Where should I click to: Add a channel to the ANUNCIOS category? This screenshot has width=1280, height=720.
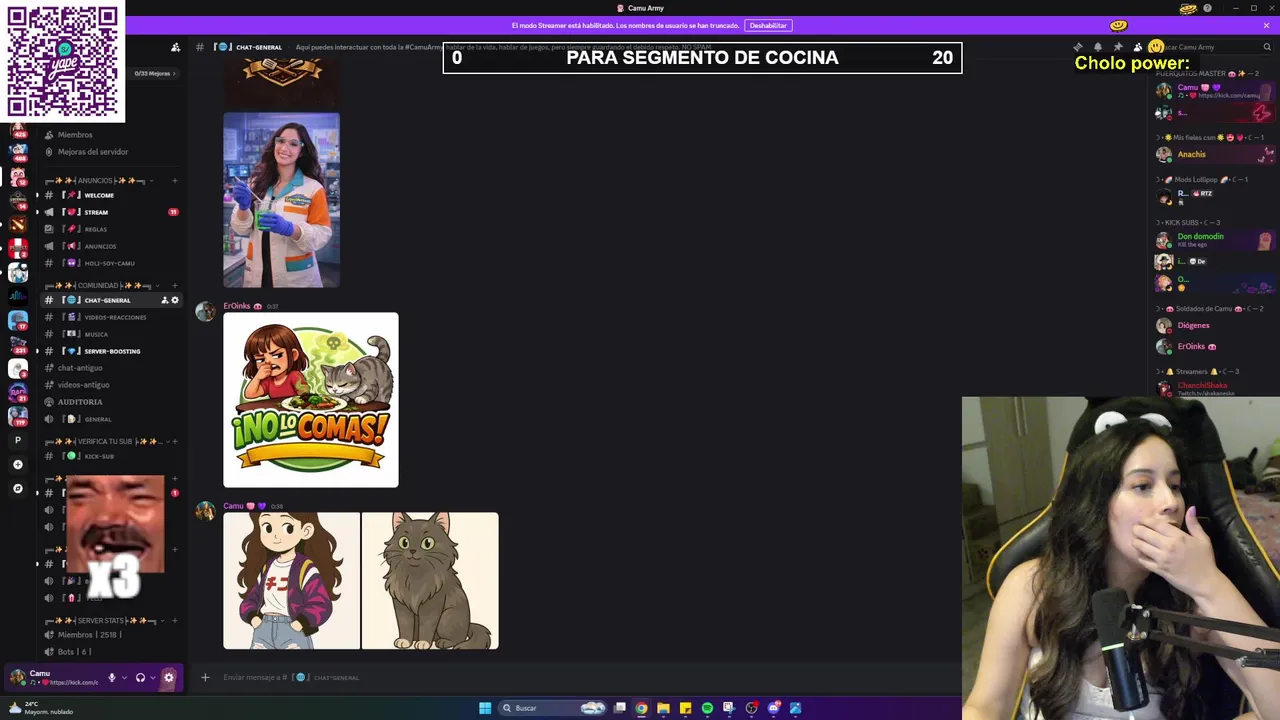pos(174,181)
